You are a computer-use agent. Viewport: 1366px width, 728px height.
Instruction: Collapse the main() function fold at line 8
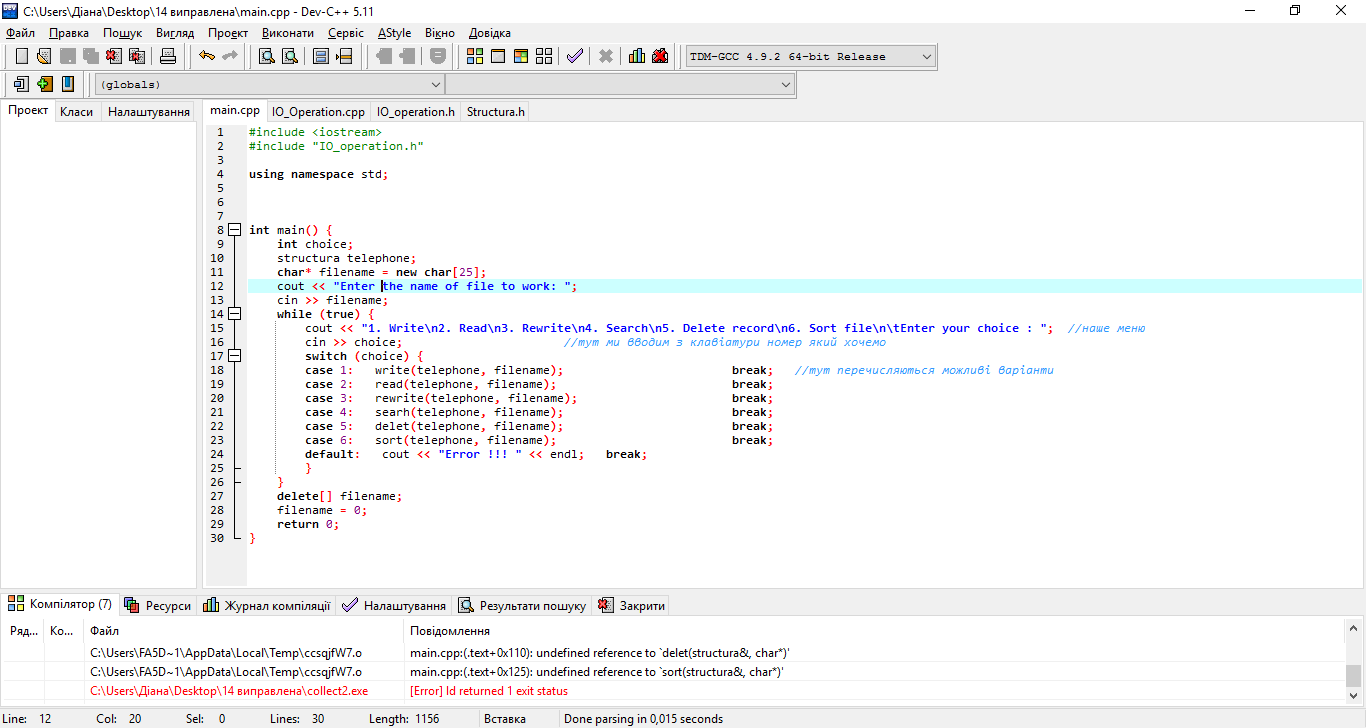click(x=235, y=230)
